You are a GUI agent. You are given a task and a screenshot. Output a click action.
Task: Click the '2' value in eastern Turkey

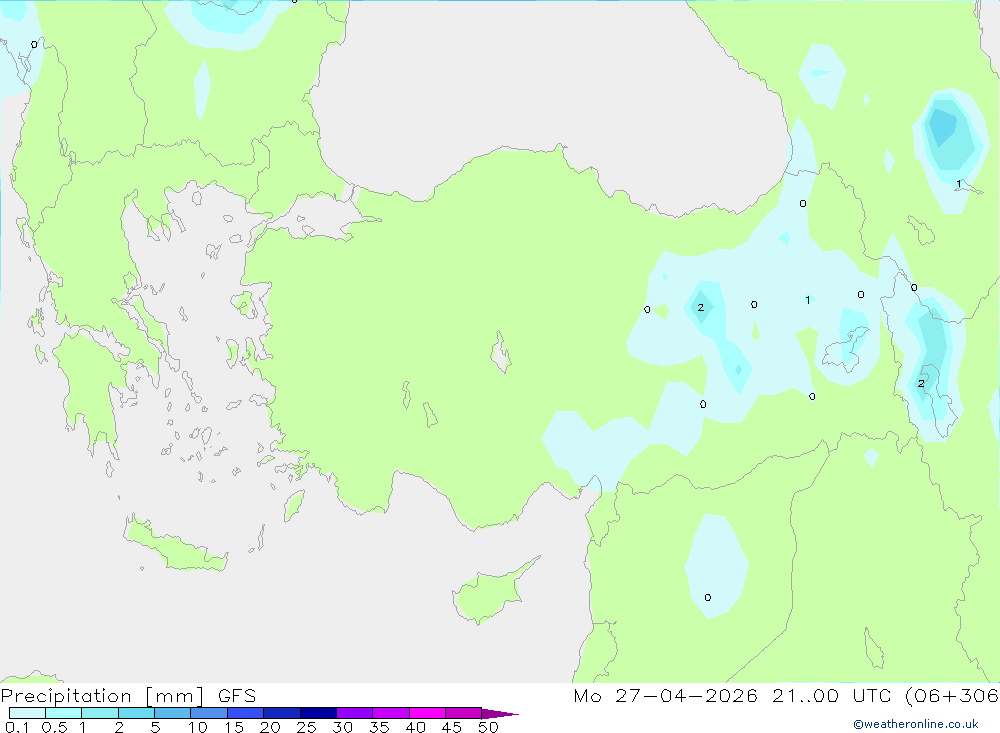pos(701,307)
